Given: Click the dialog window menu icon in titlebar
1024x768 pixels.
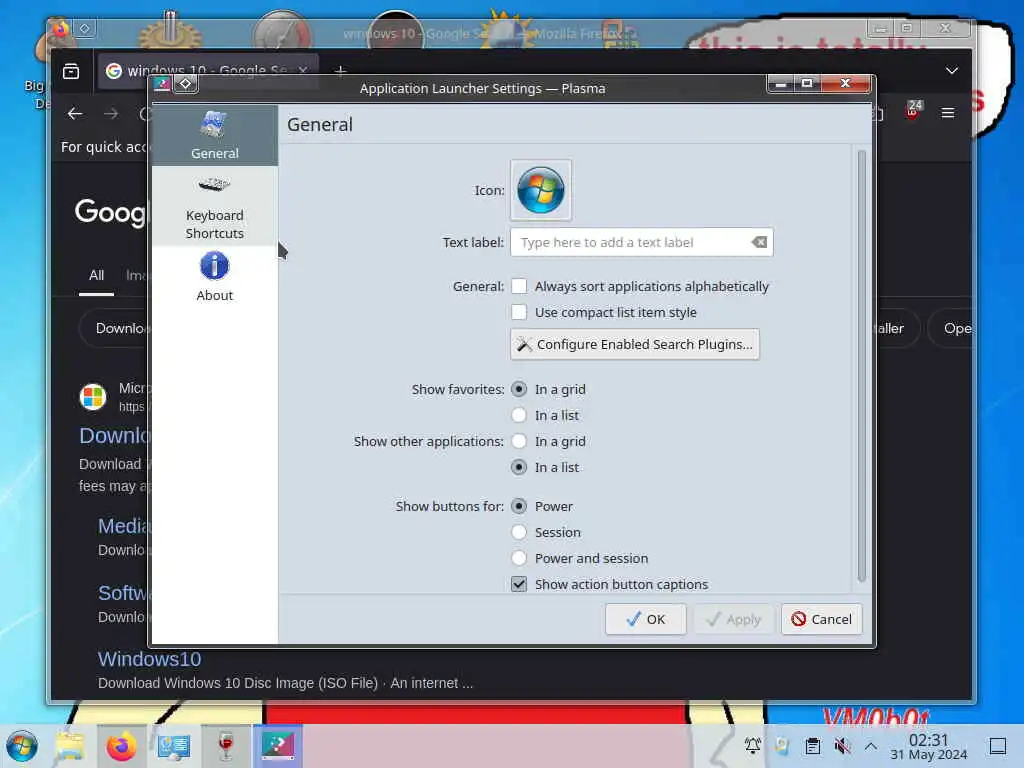Looking at the screenshot, I should [162, 83].
